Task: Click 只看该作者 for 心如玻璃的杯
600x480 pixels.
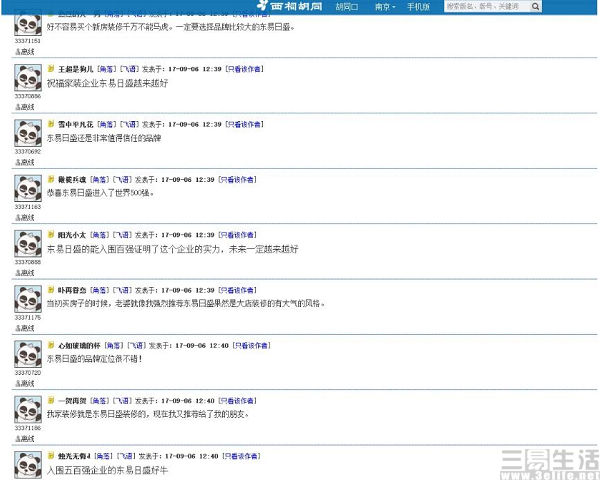Action: [x=251, y=346]
